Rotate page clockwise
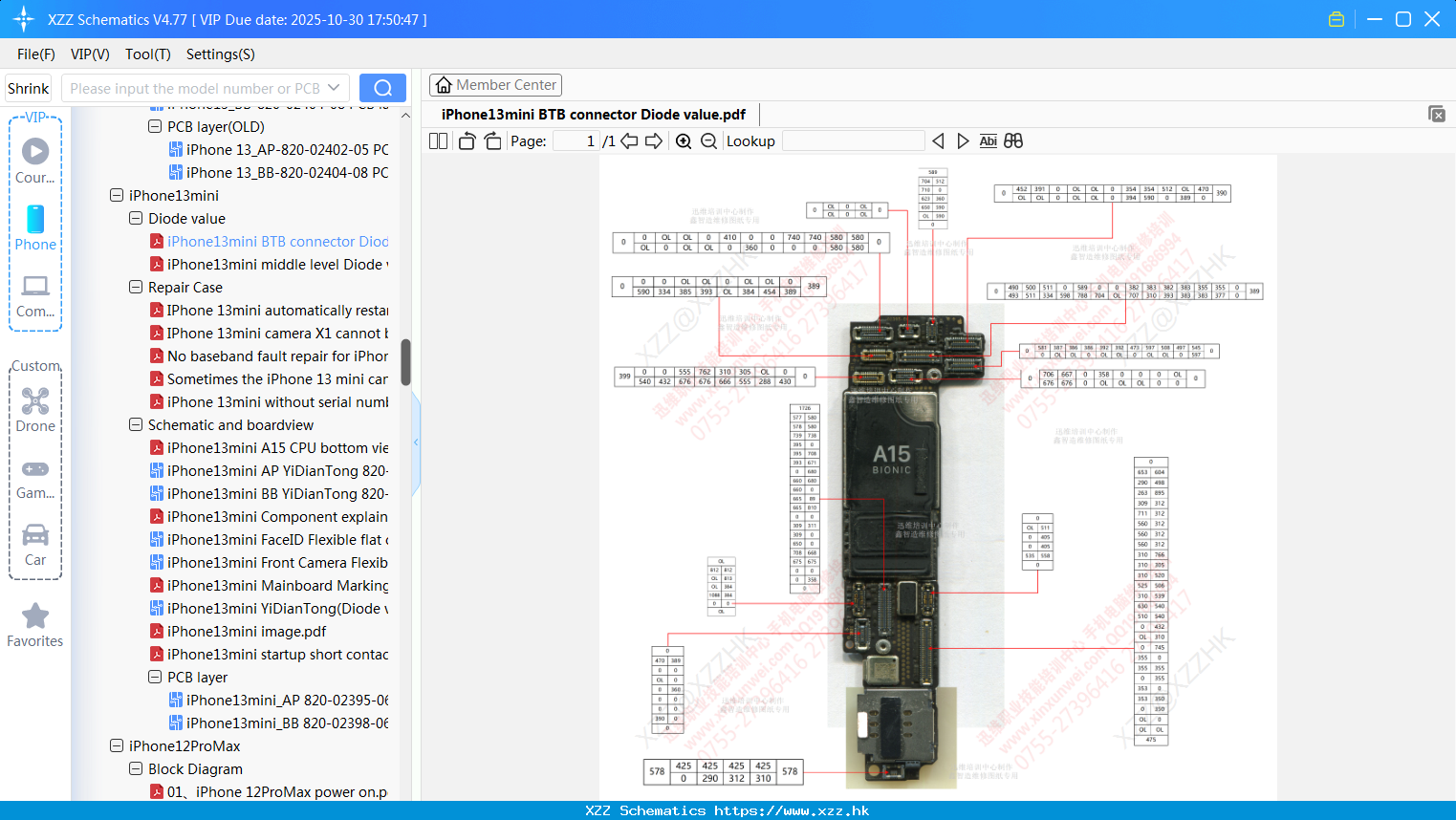The image size is (1456, 820). (x=492, y=140)
